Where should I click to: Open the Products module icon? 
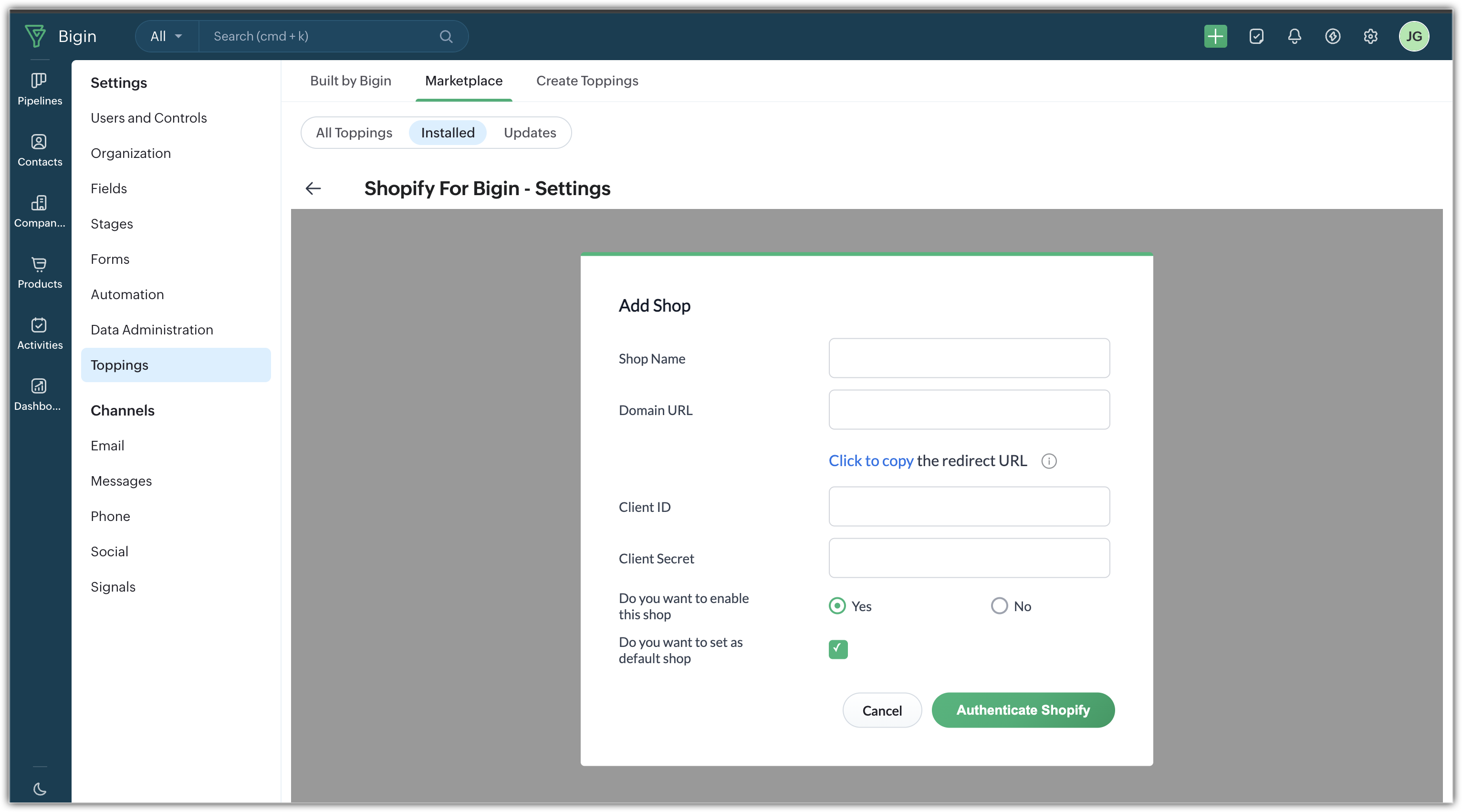[x=39, y=272]
